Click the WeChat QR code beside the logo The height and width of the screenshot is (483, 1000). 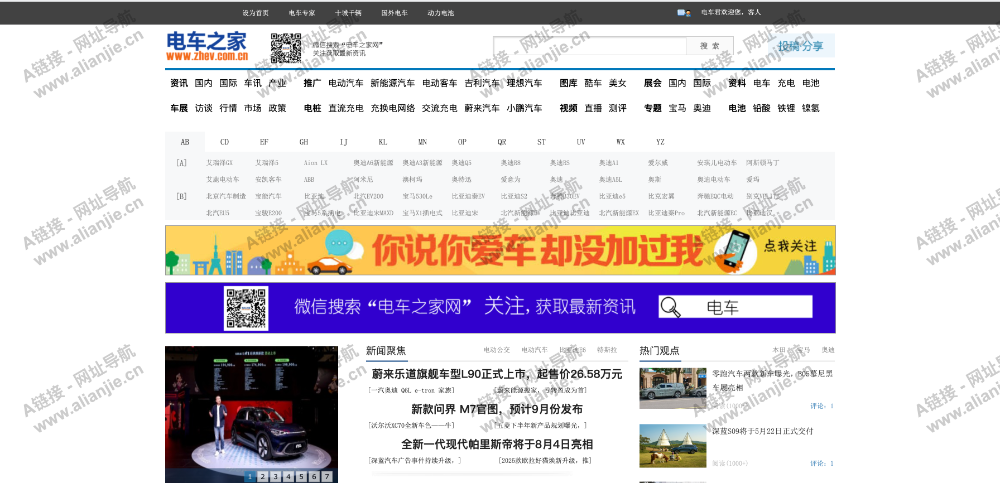coord(286,48)
